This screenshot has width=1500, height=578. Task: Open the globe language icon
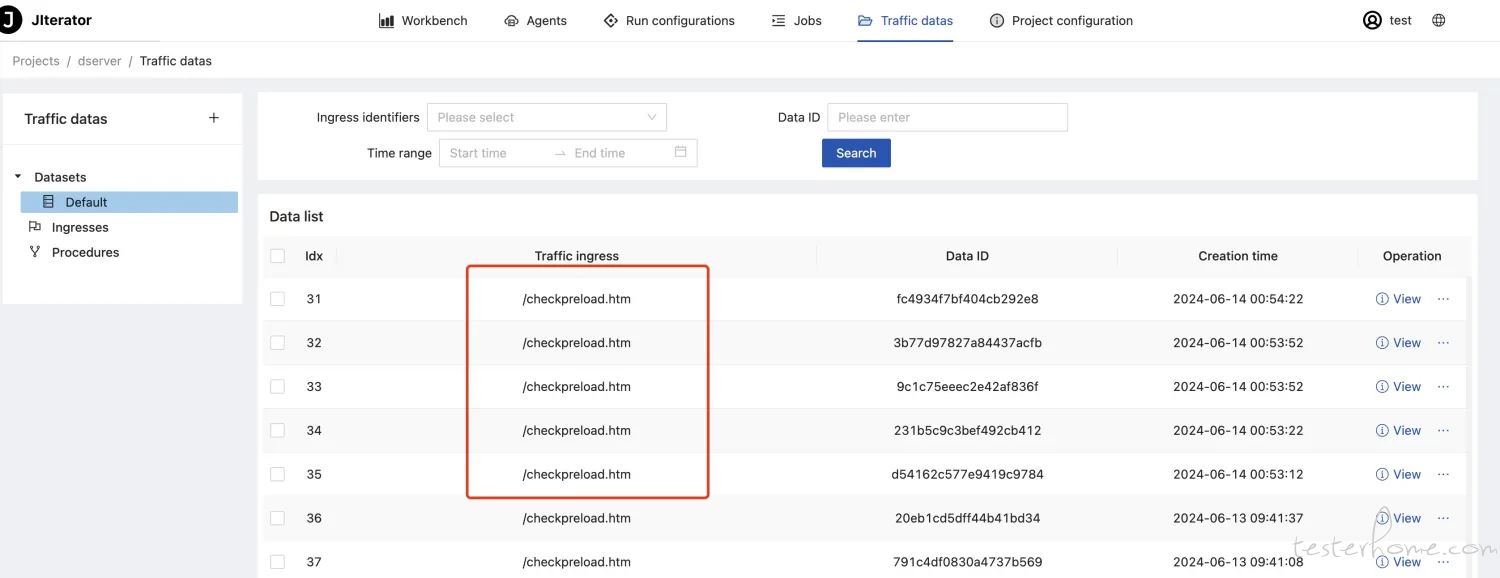click(x=1439, y=20)
